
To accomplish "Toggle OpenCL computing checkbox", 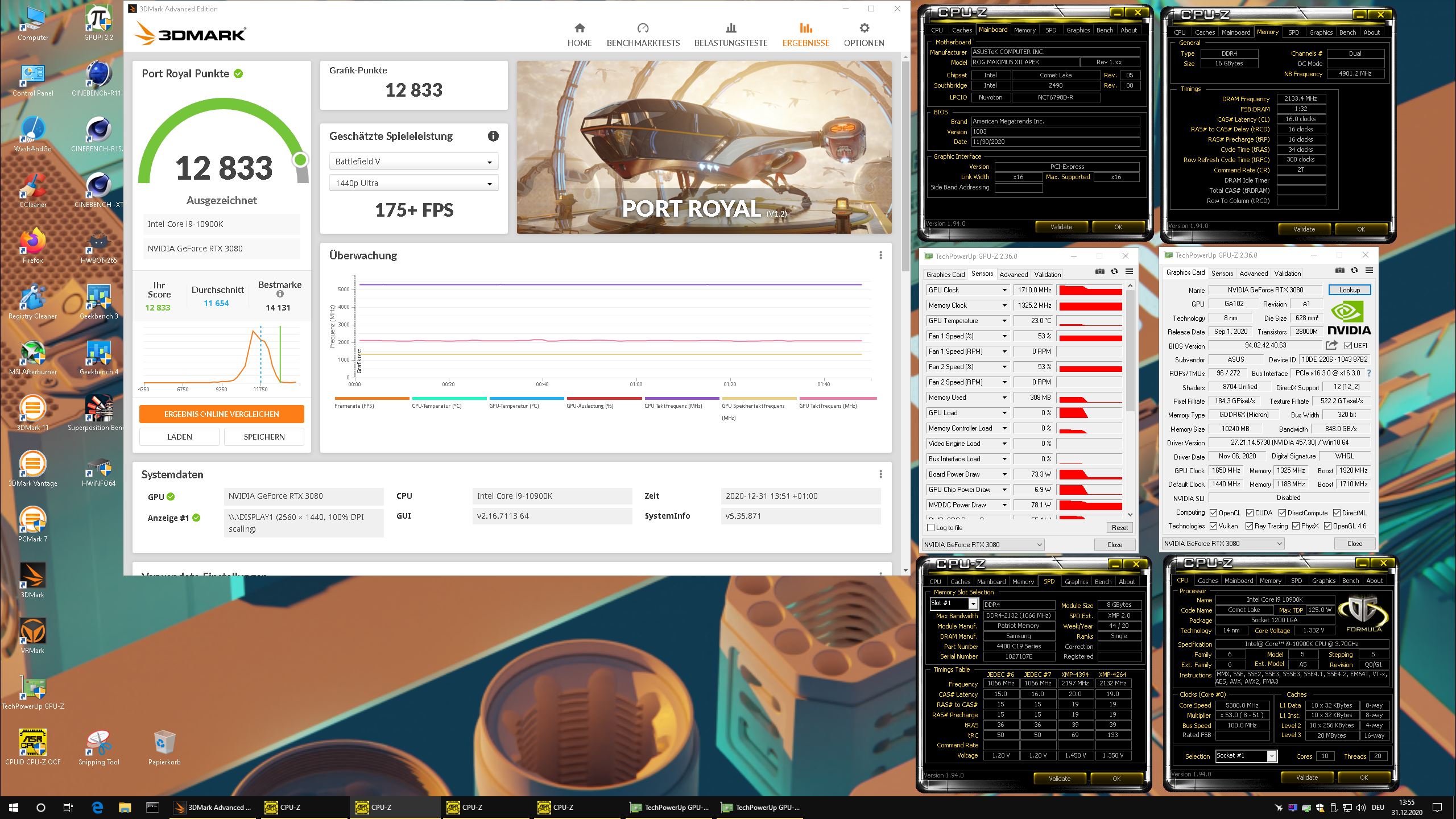I will click(1214, 512).
